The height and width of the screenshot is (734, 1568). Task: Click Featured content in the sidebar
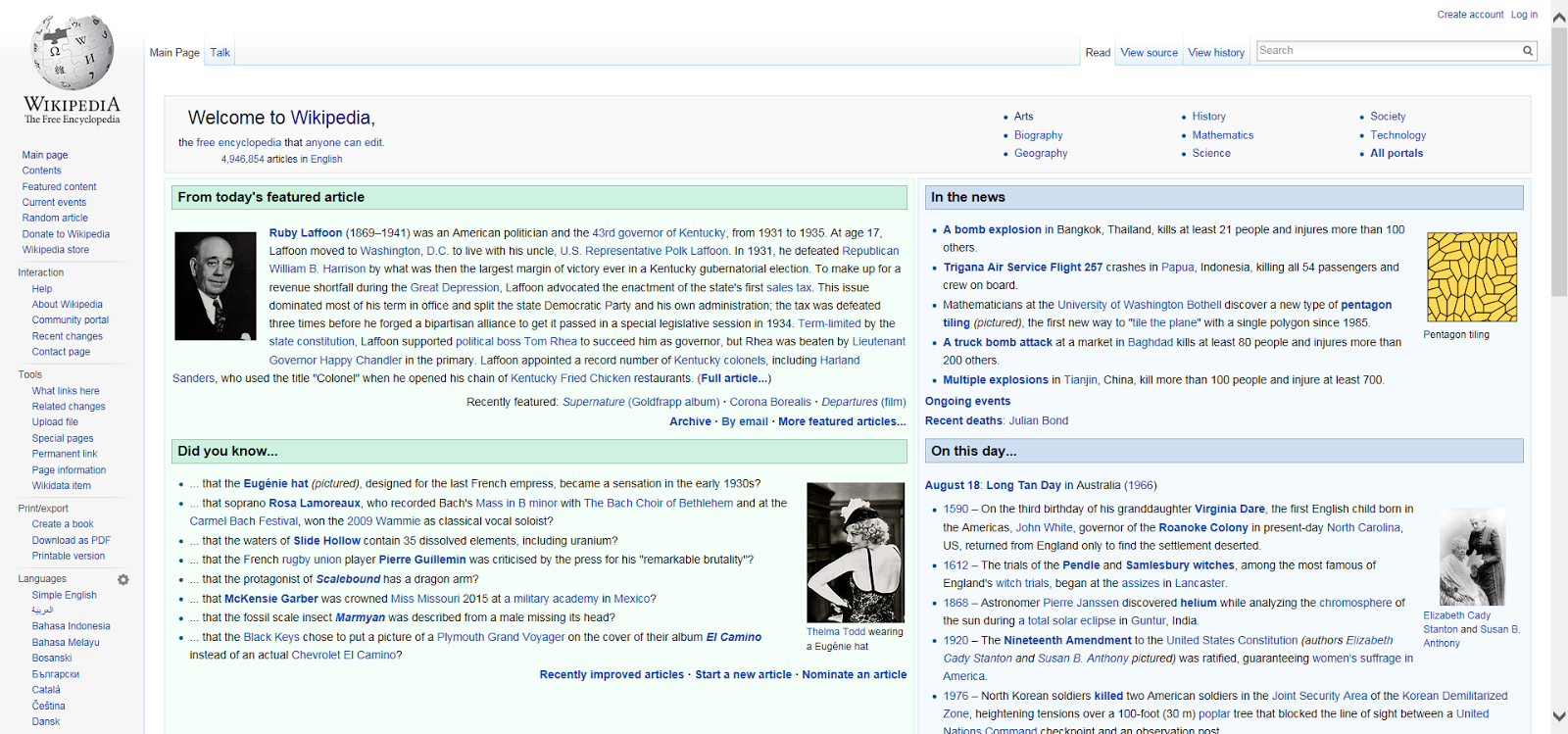click(x=60, y=187)
